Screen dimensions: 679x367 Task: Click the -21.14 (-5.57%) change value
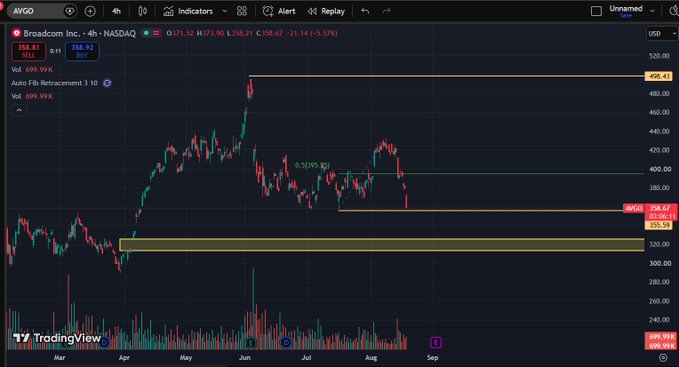point(312,33)
